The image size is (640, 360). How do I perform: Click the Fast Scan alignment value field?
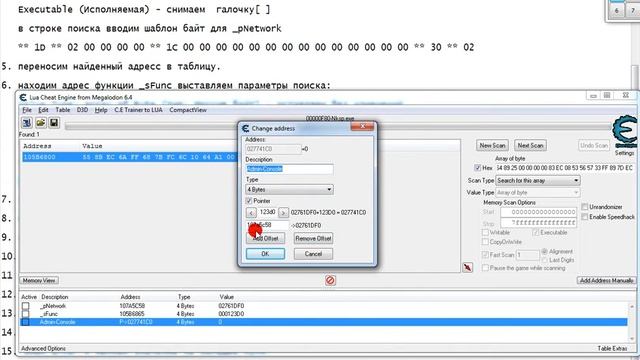[528, 255]
